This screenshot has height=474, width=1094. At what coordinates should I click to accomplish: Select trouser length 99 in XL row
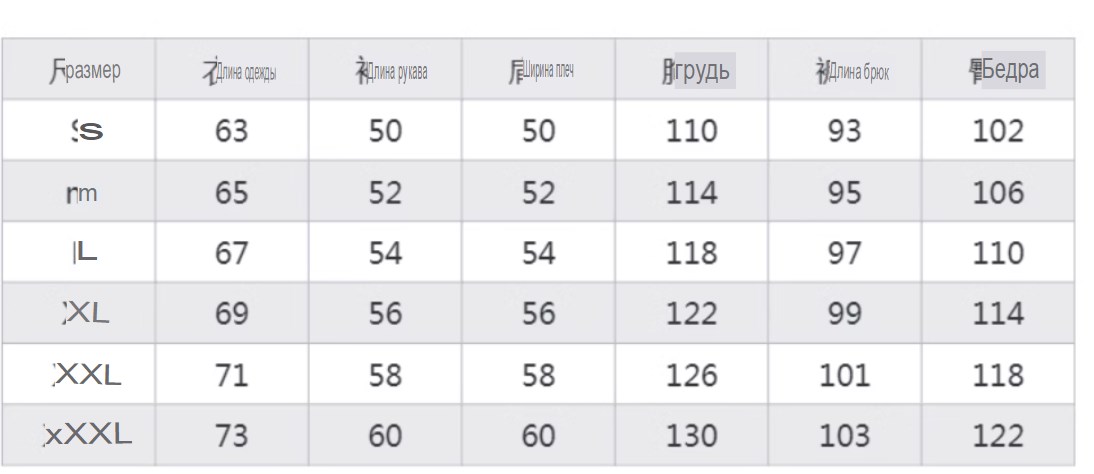click(x=844, y=314)
